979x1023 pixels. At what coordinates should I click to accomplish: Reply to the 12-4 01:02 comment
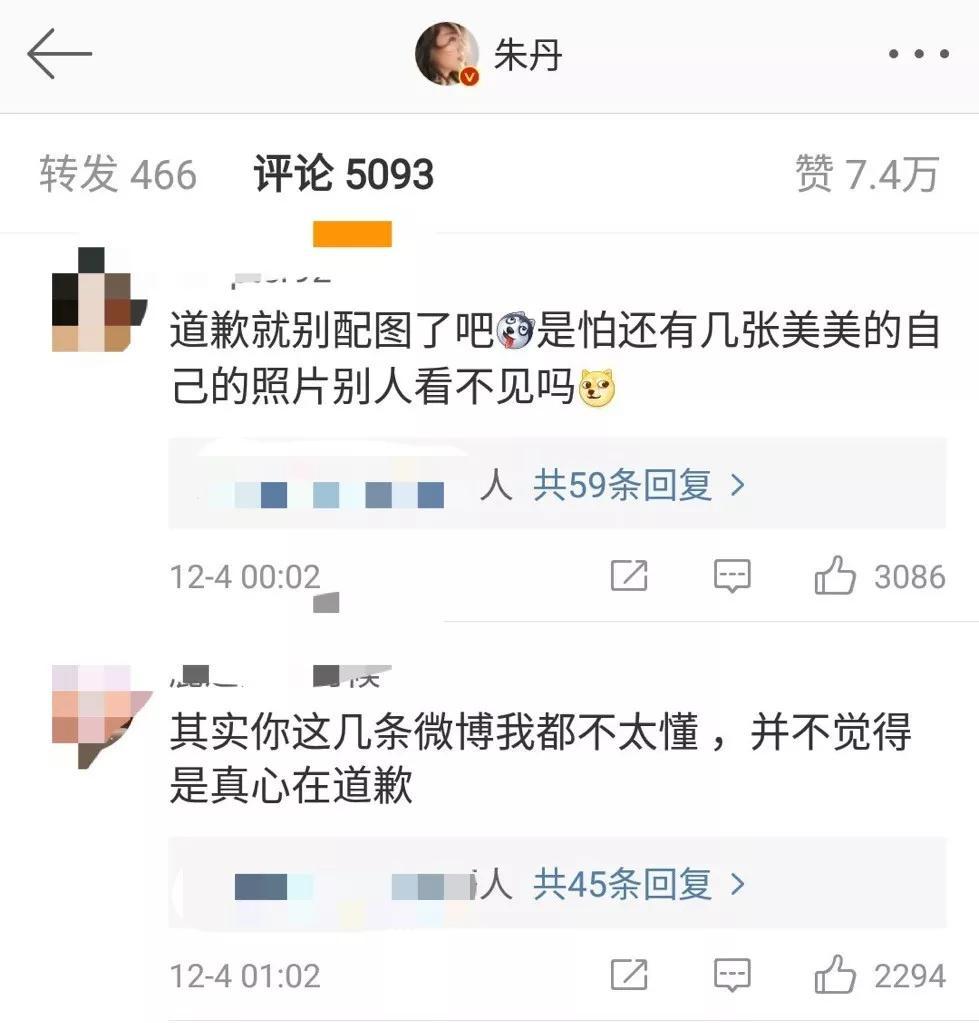coord(732,975)
